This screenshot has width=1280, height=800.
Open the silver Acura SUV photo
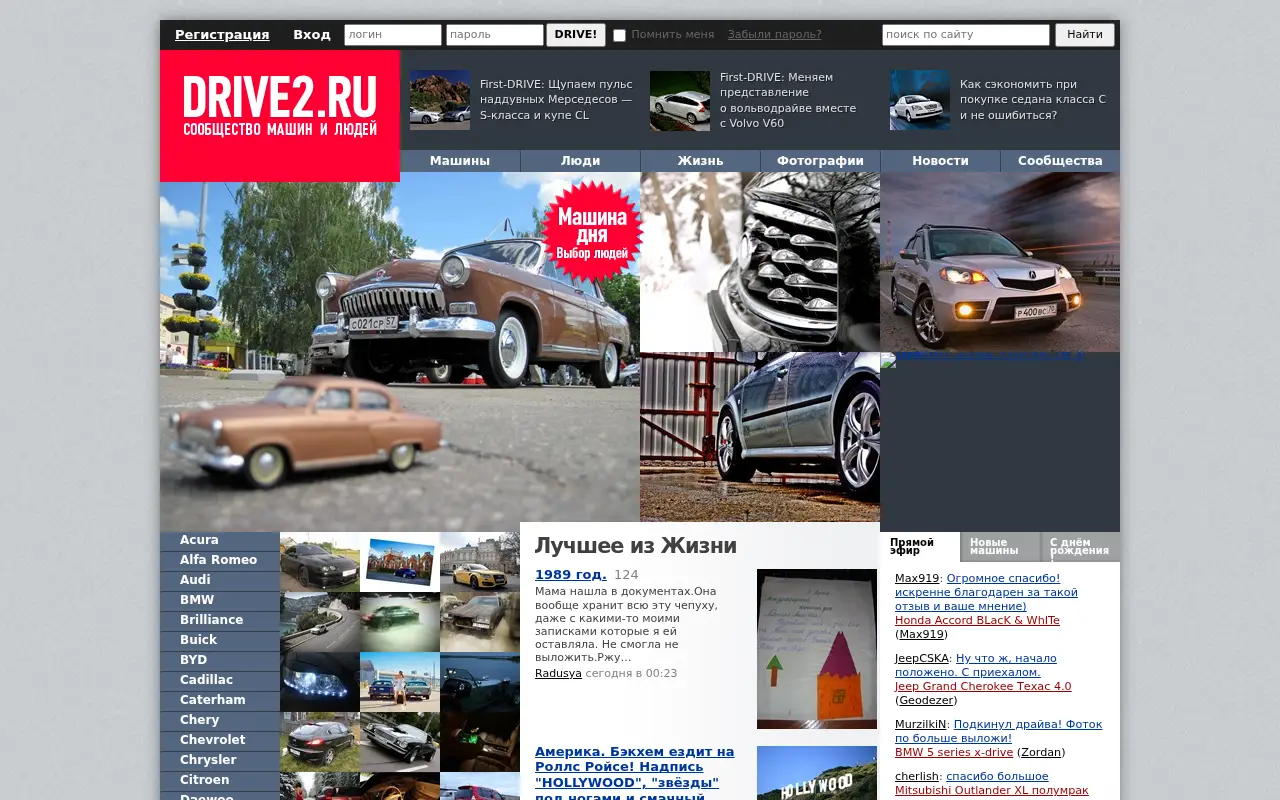point(1000,262)
